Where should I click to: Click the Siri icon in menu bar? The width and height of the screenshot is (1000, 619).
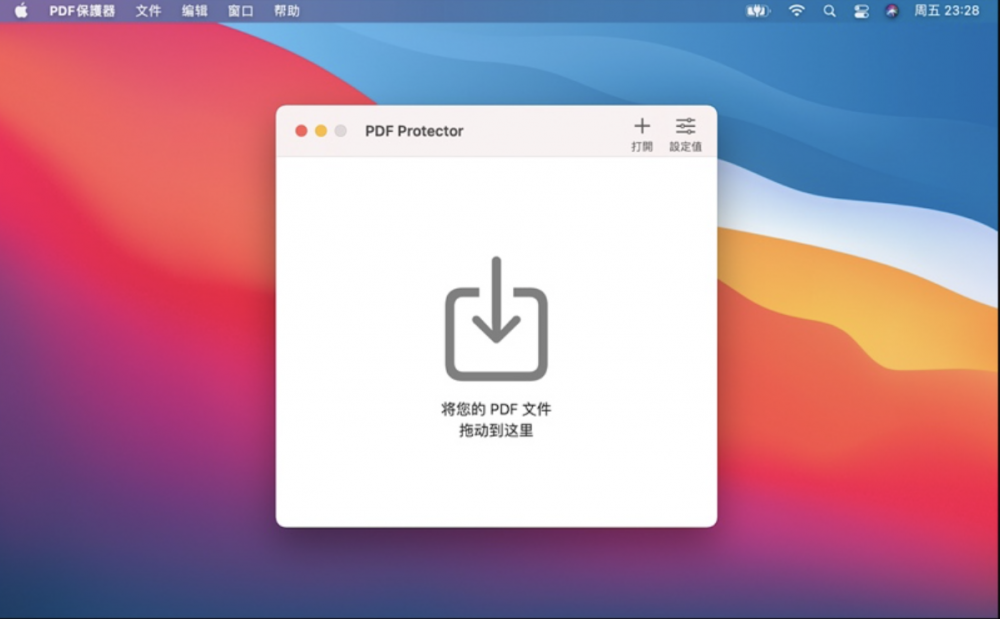(892, 11)
